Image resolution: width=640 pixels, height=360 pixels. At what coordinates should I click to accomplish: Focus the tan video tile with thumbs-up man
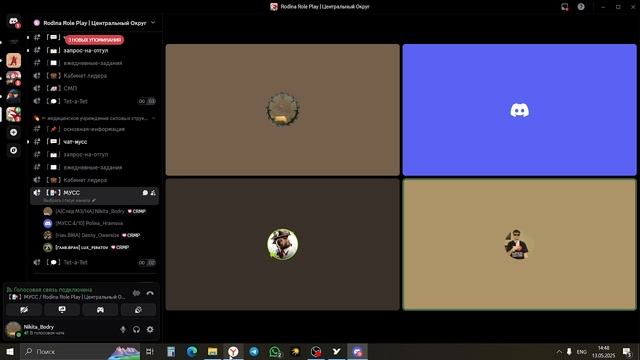click(x=519, y=244)
